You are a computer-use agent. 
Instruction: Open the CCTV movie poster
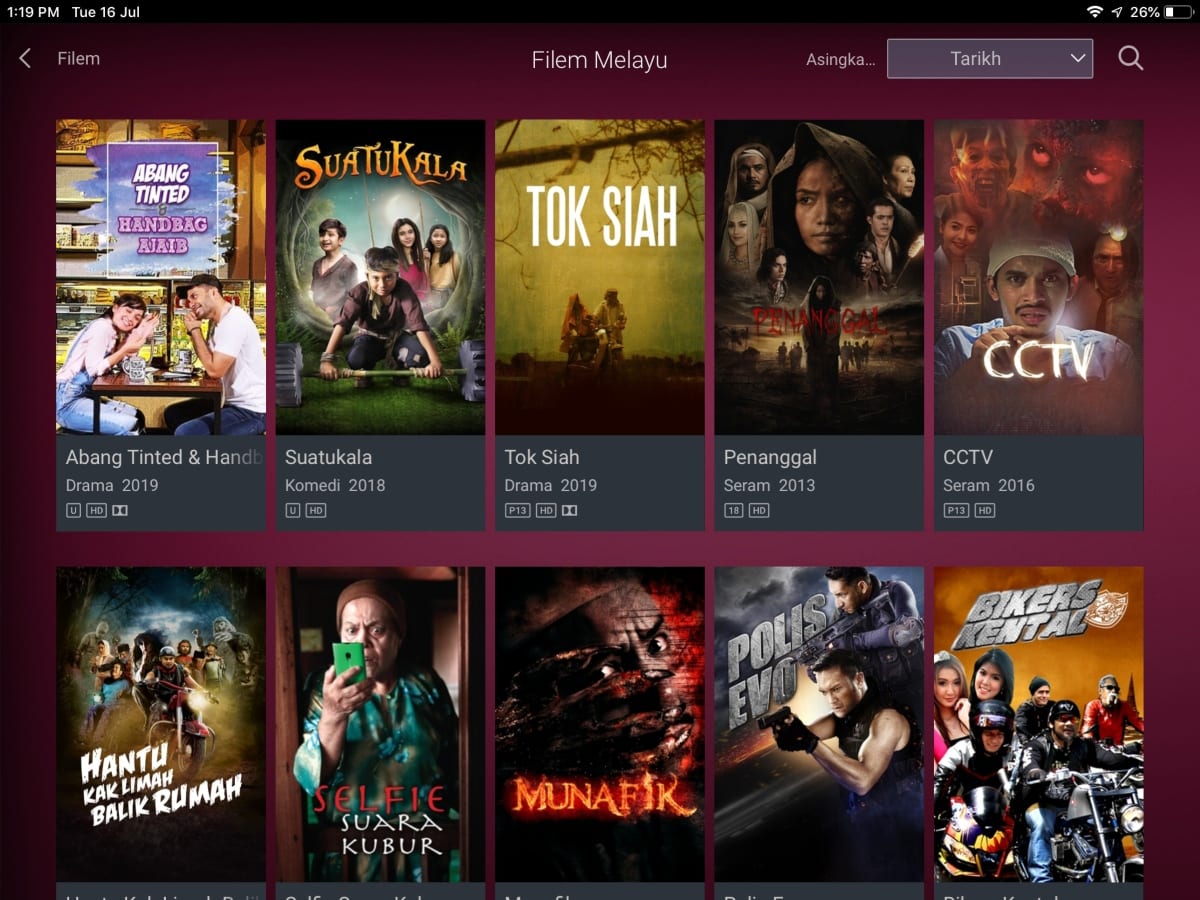point(1039,277)
